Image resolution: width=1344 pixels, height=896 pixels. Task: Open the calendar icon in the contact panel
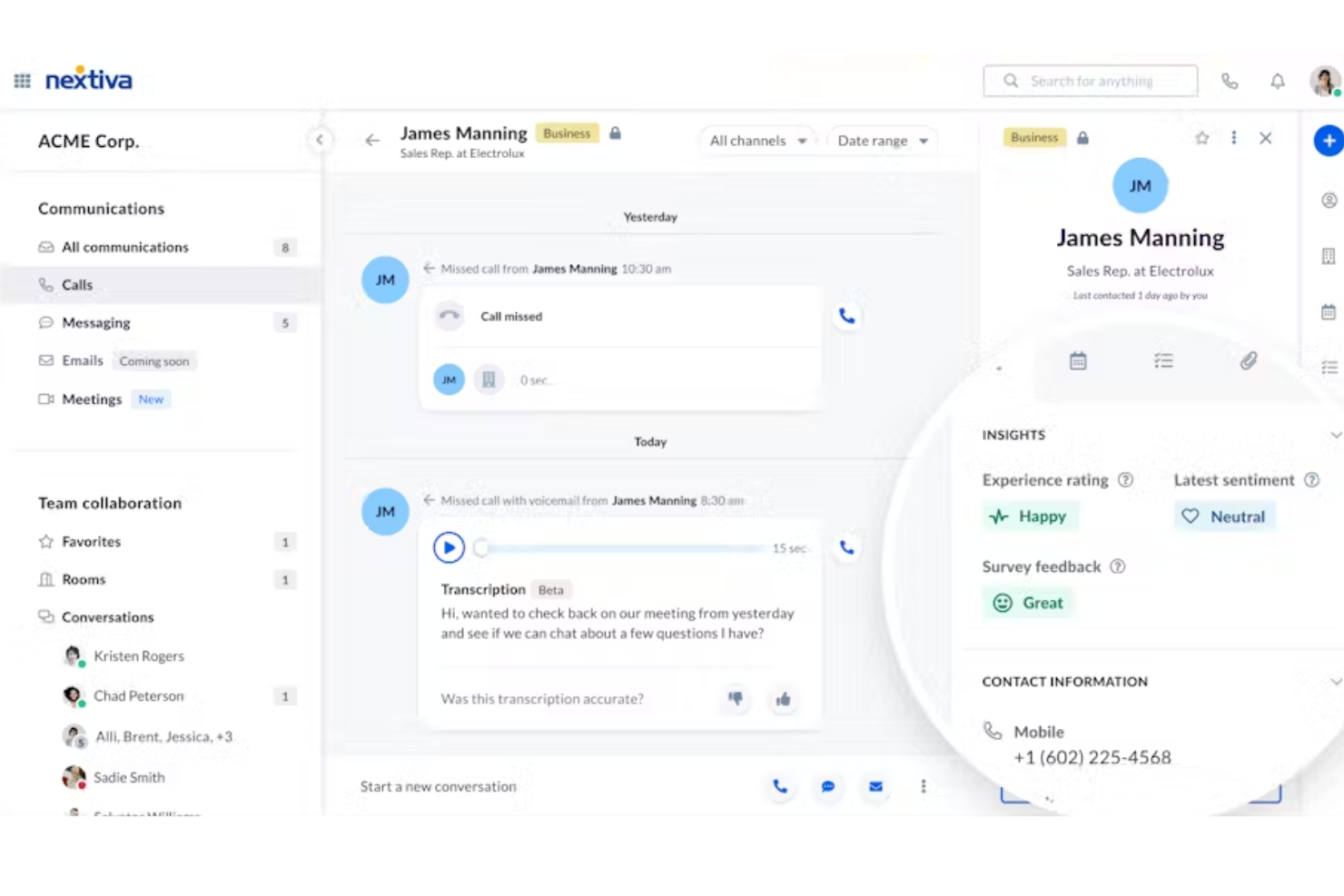click(x=1078, y=360)
